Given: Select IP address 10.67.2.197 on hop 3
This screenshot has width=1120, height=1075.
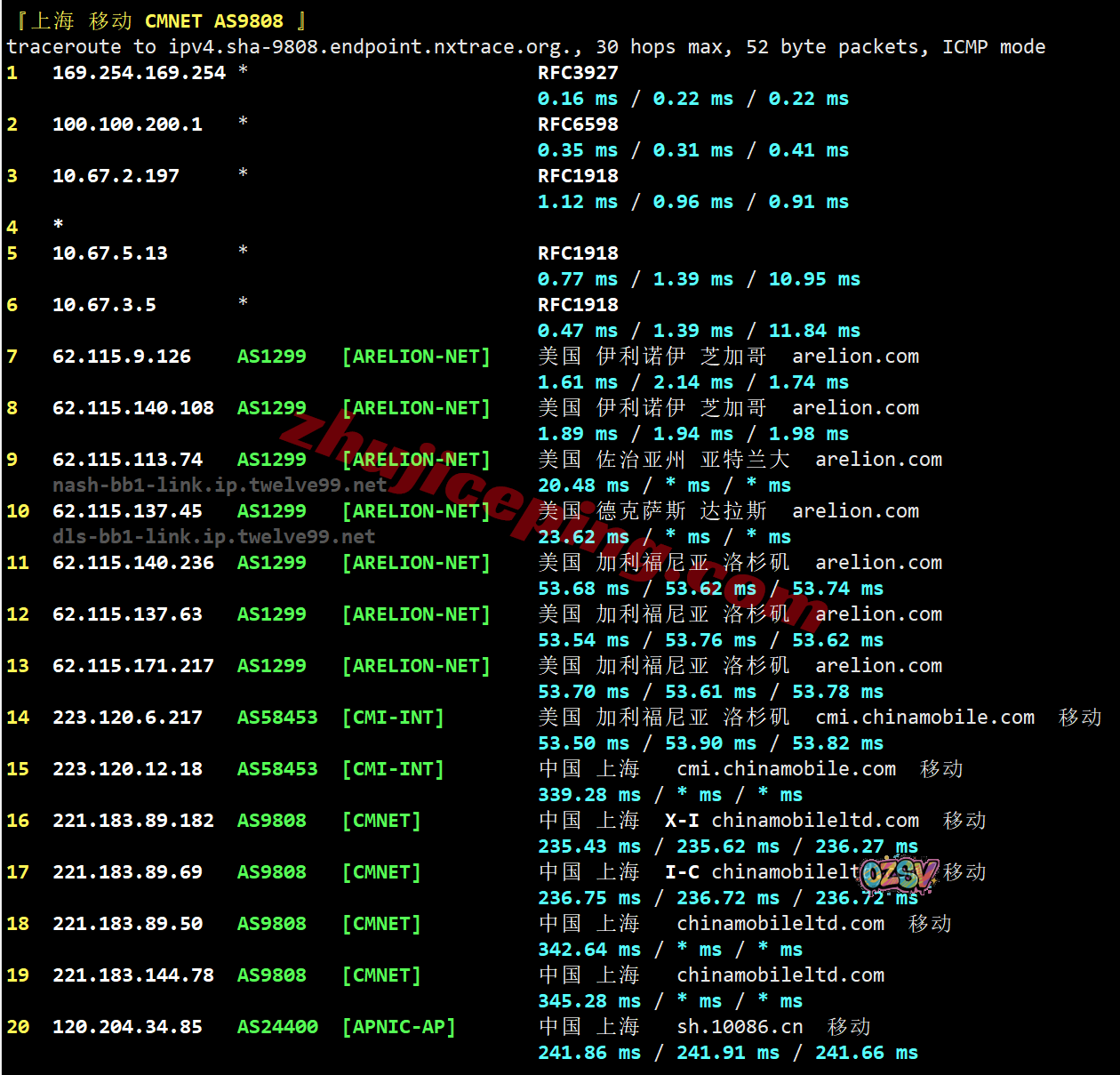Looking at the screenshot, I should [x=116, y=176].
